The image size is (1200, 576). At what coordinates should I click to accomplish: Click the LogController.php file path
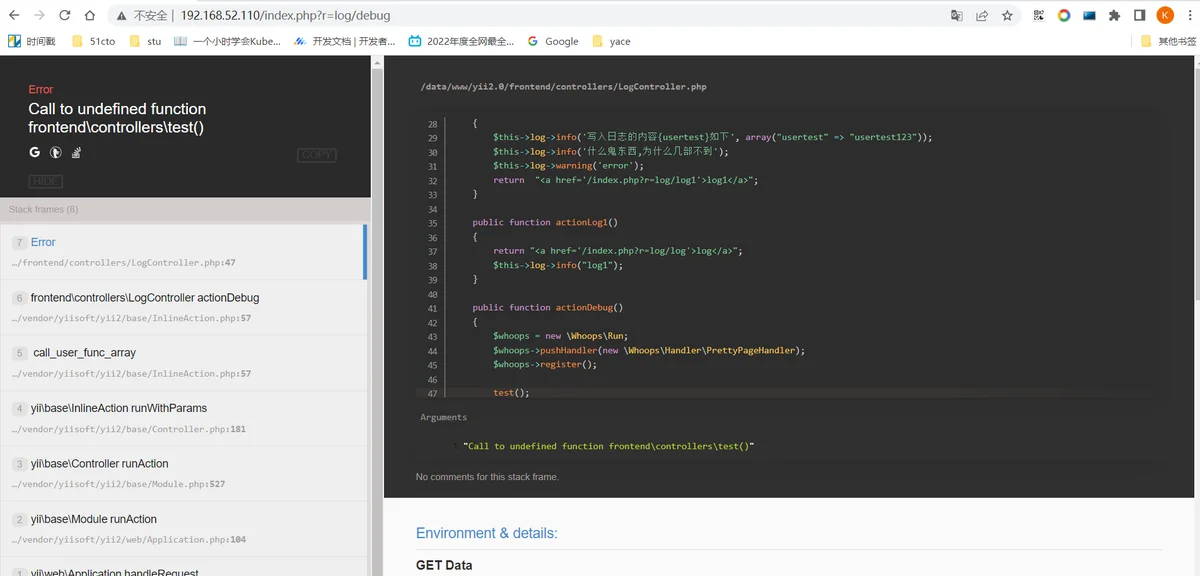click(563, 87)
